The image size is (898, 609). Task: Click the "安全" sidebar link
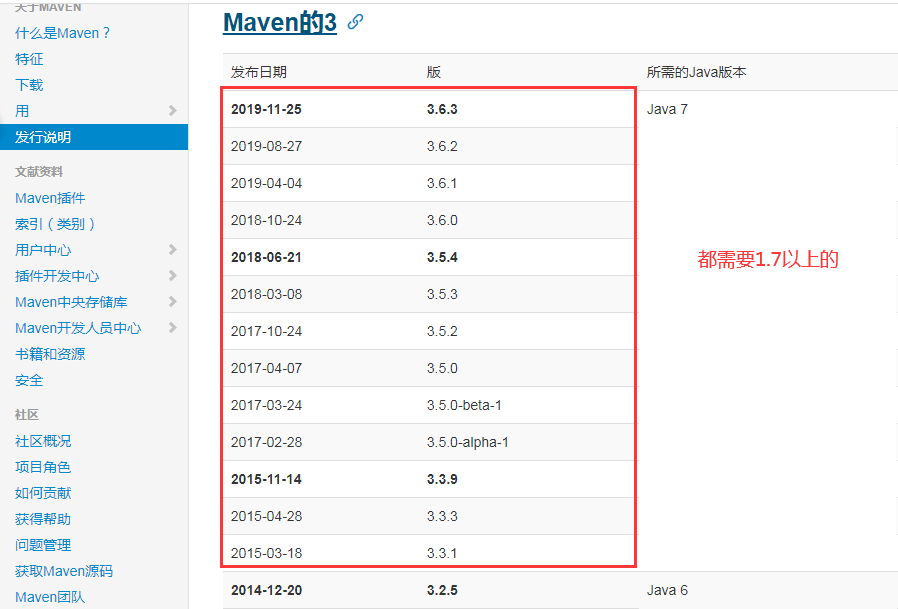click(x=28, y=380)
